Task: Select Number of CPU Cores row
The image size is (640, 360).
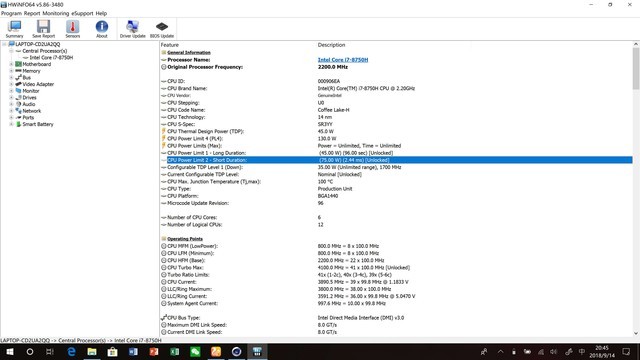Action: [396, 218]
